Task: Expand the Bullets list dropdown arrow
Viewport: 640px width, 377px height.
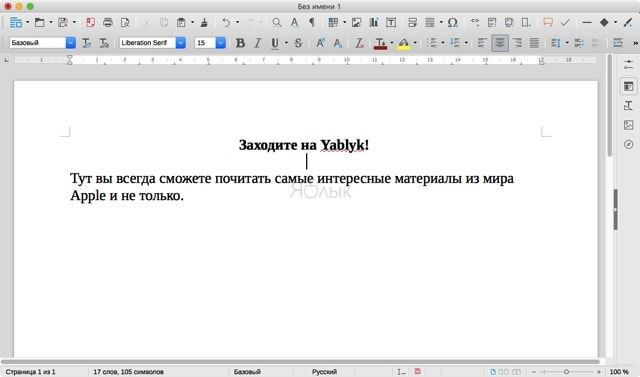Action: pyautogui.click(x=443, y=43)
